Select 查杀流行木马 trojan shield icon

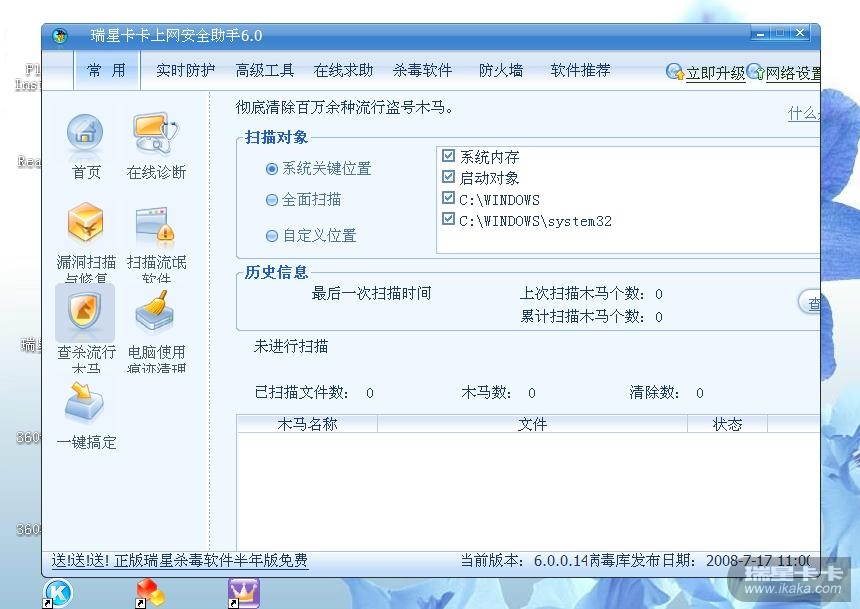[x=85, y=312]
